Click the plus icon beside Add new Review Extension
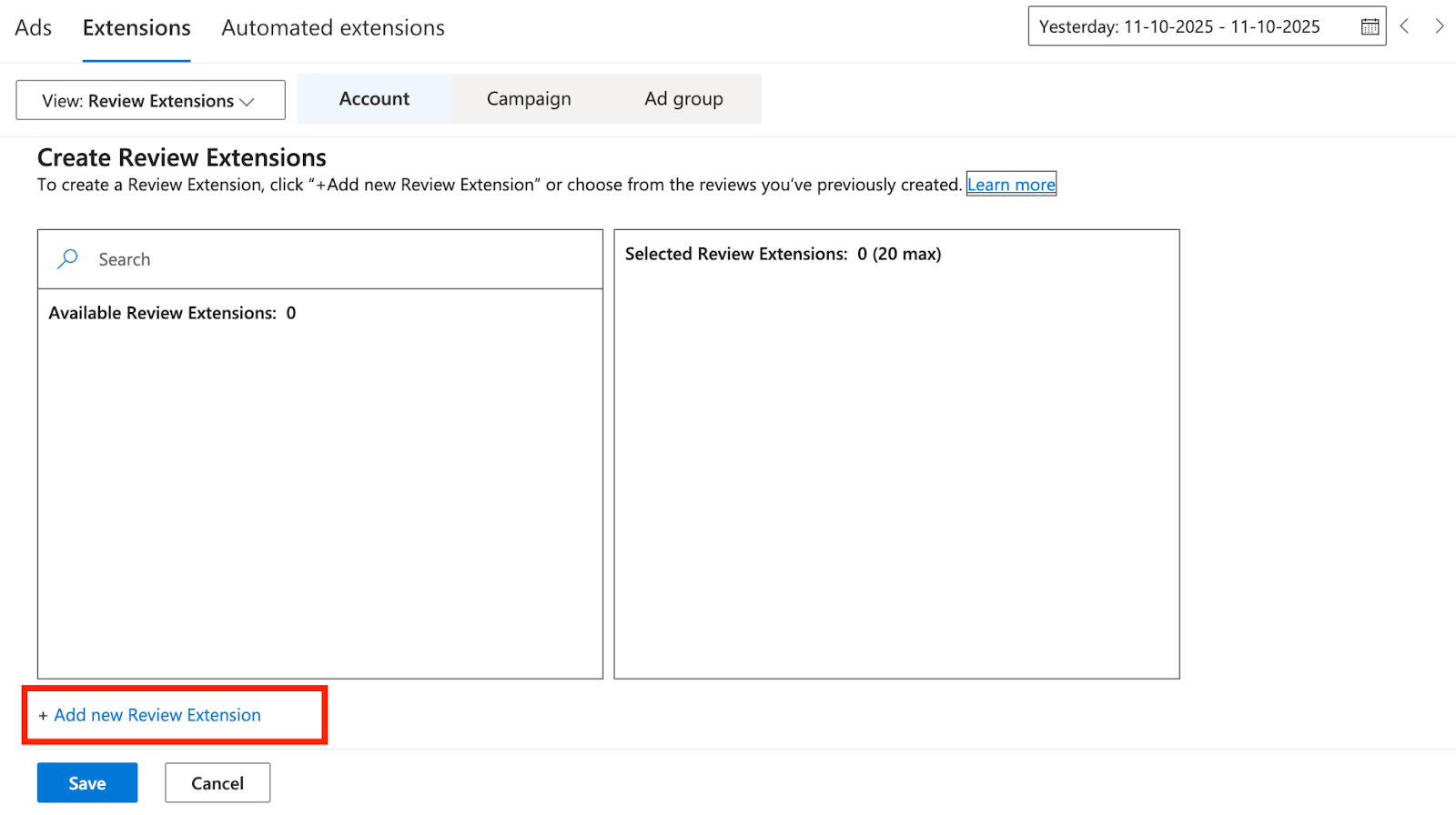 click(x=43, y=716)
